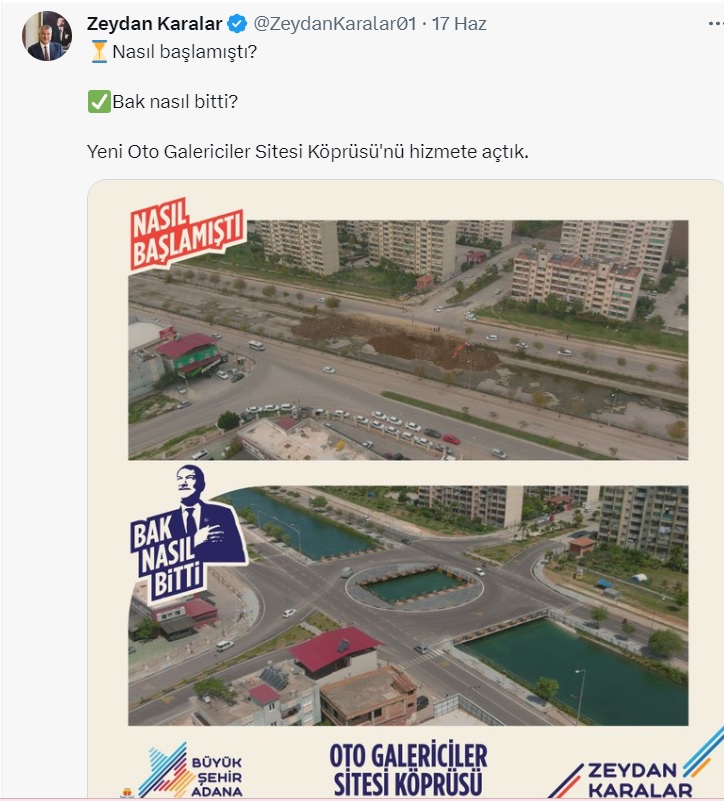Select the 'Yeni Oto Galericiler Sitesi Köprüsü'nü' sentence
The height and width of the screenshot is (801, 724).
[308, 152]
